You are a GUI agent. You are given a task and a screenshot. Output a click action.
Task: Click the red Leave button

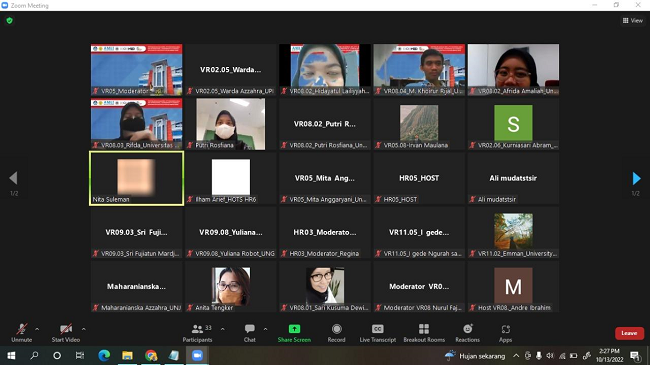coord(629,333)
